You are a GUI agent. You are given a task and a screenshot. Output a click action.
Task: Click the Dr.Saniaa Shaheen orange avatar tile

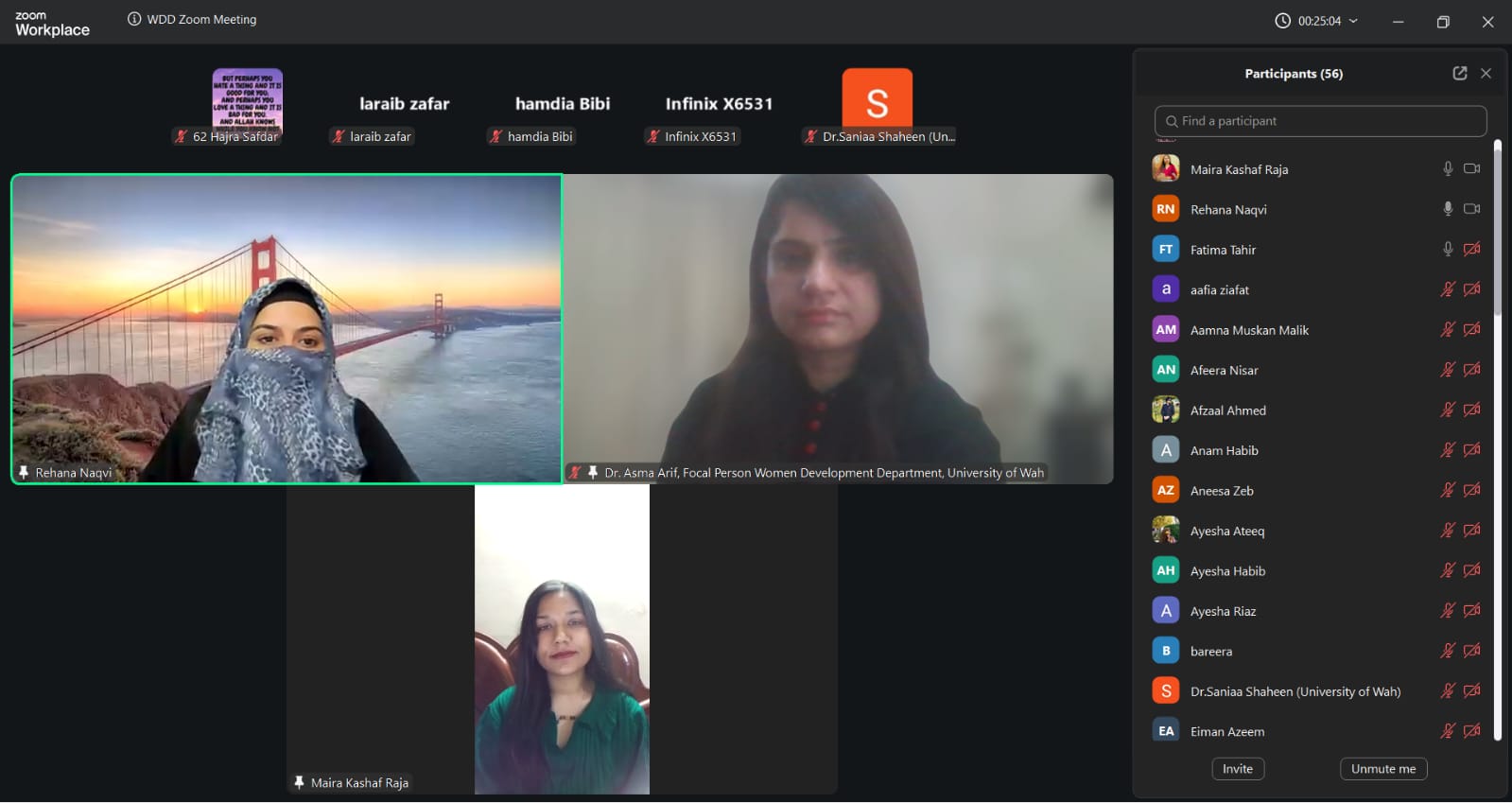pyautogui.click(x=877, y=99)
